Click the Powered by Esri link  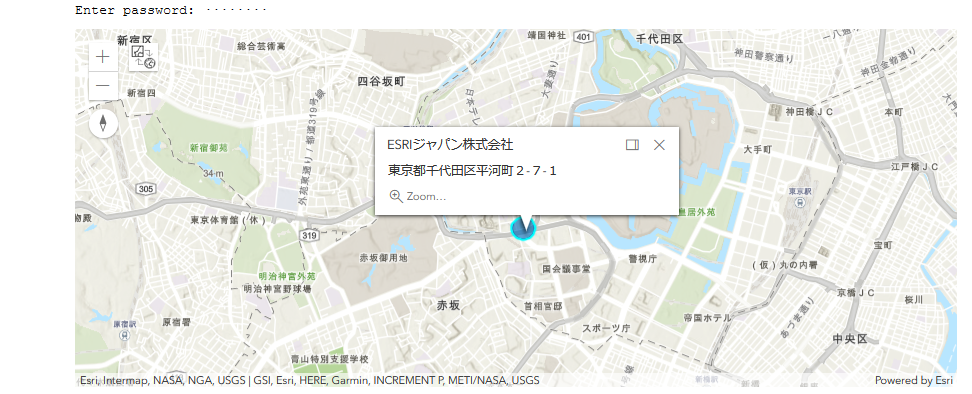tap(914, 380)
